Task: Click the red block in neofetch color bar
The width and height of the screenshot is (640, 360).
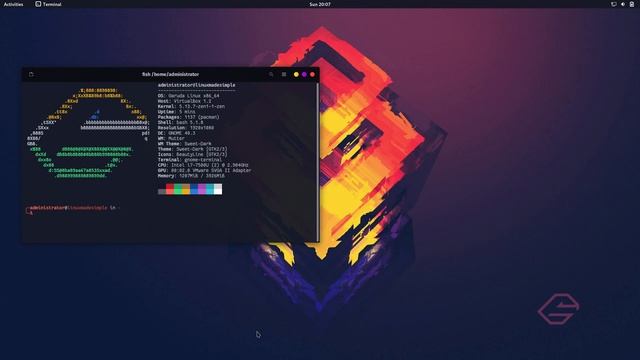Action: click(170, 189)
